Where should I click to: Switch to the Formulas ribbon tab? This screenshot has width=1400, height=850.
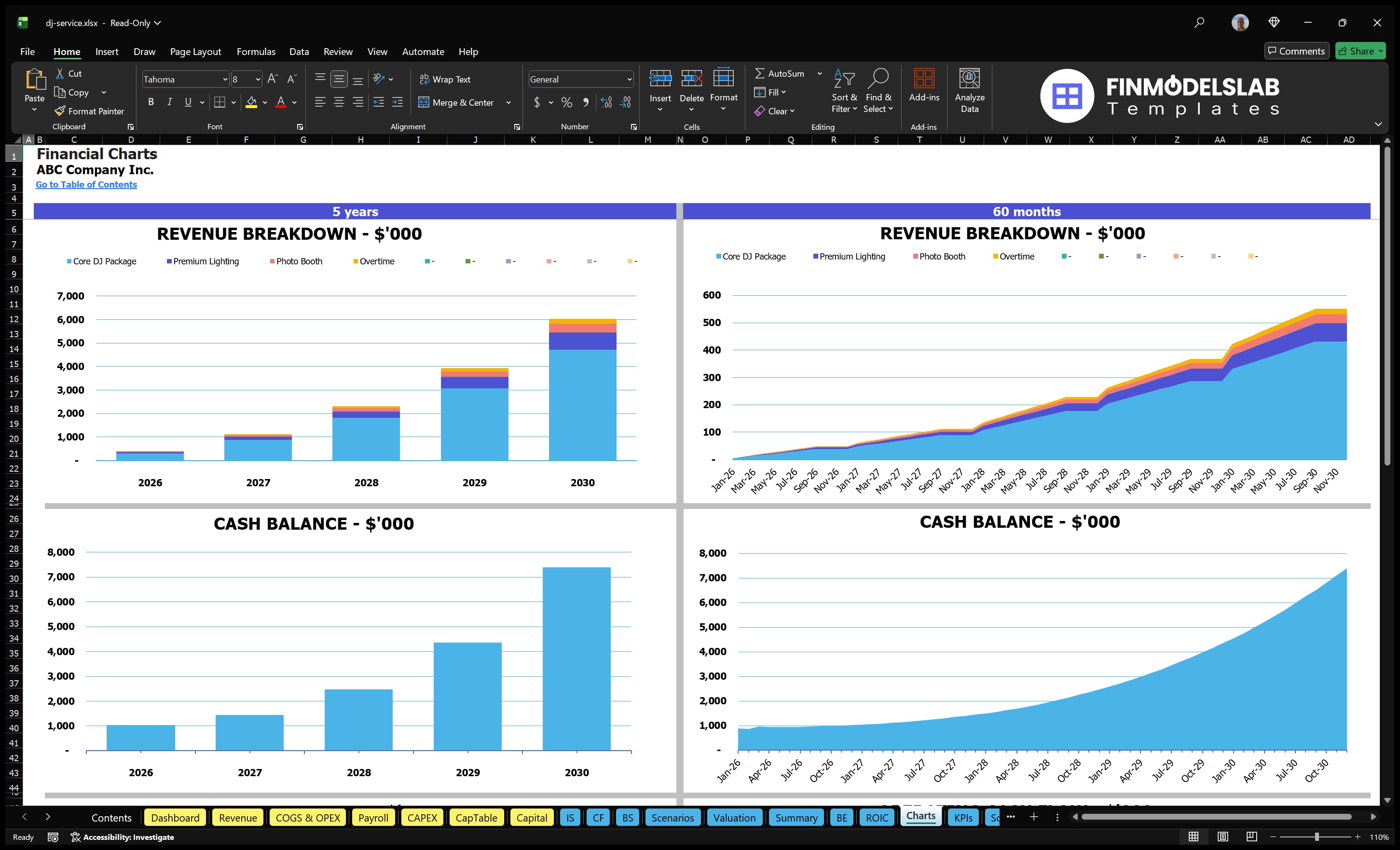256,51
